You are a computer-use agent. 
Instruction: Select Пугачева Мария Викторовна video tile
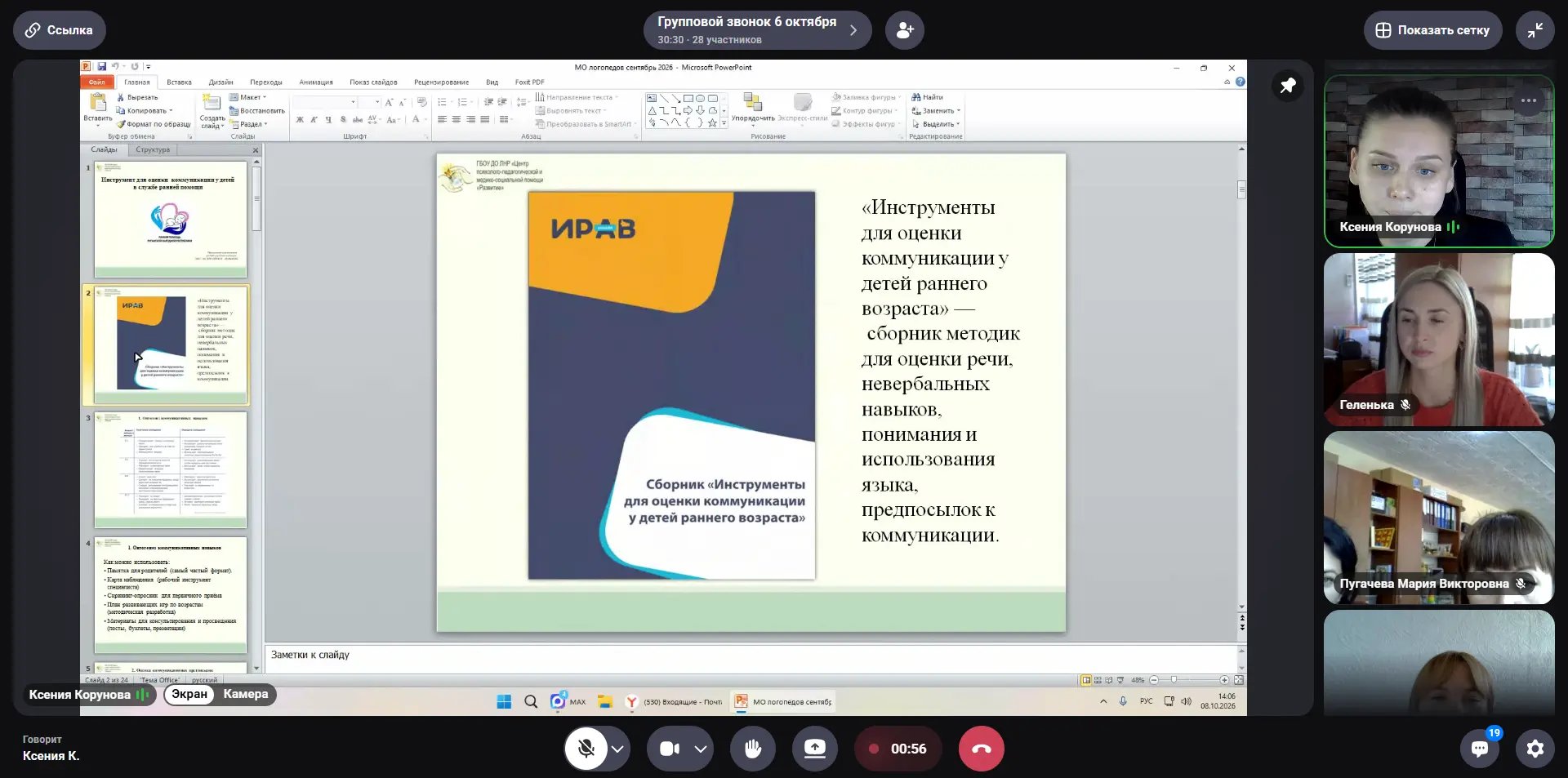[x=1439, y=518]
